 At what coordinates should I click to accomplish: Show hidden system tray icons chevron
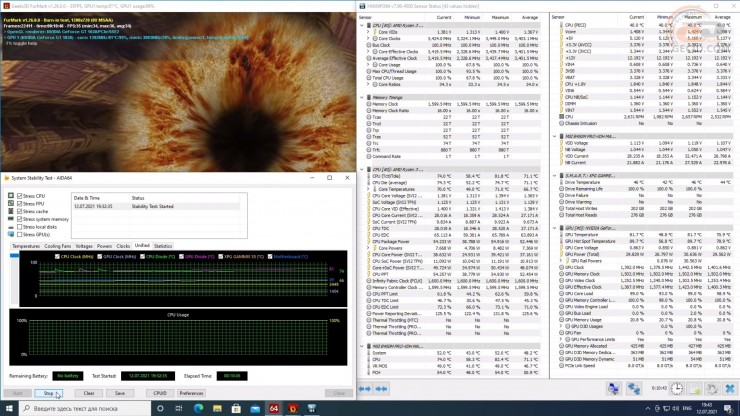coord(648,408)
